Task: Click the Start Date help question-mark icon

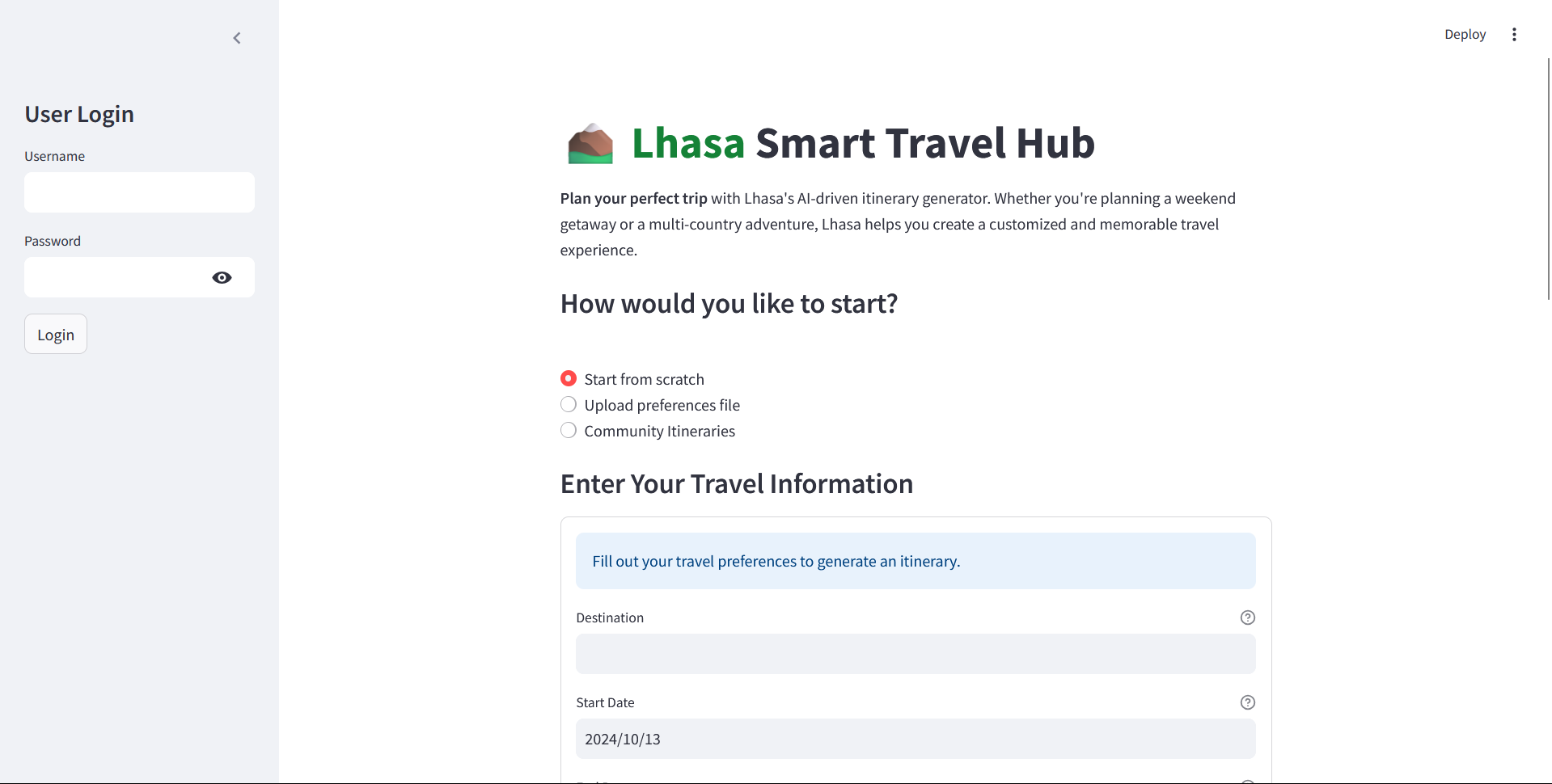Action: [1247, 702]
